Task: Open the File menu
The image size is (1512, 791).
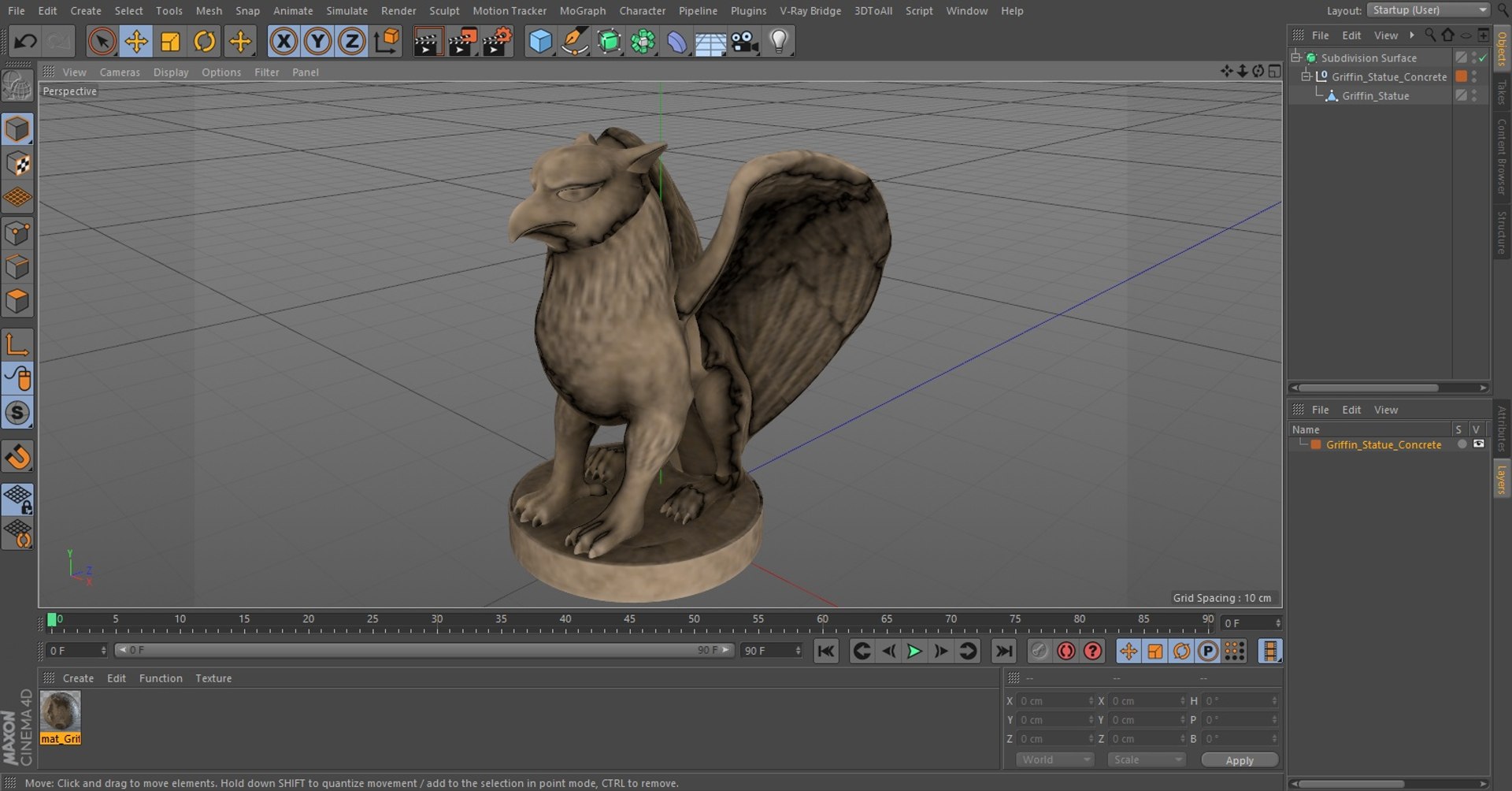Action: [16, 11]
